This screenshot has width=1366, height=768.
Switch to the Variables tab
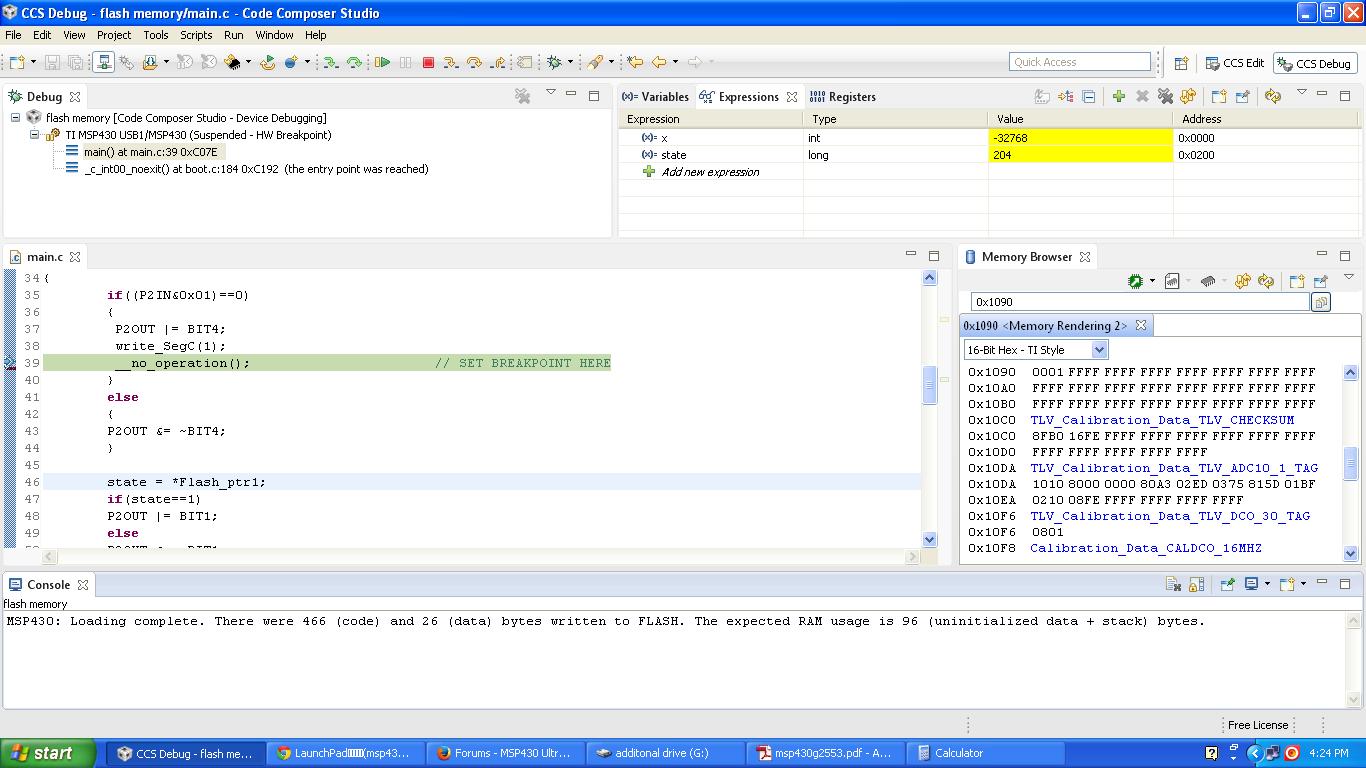pos(656,97)
